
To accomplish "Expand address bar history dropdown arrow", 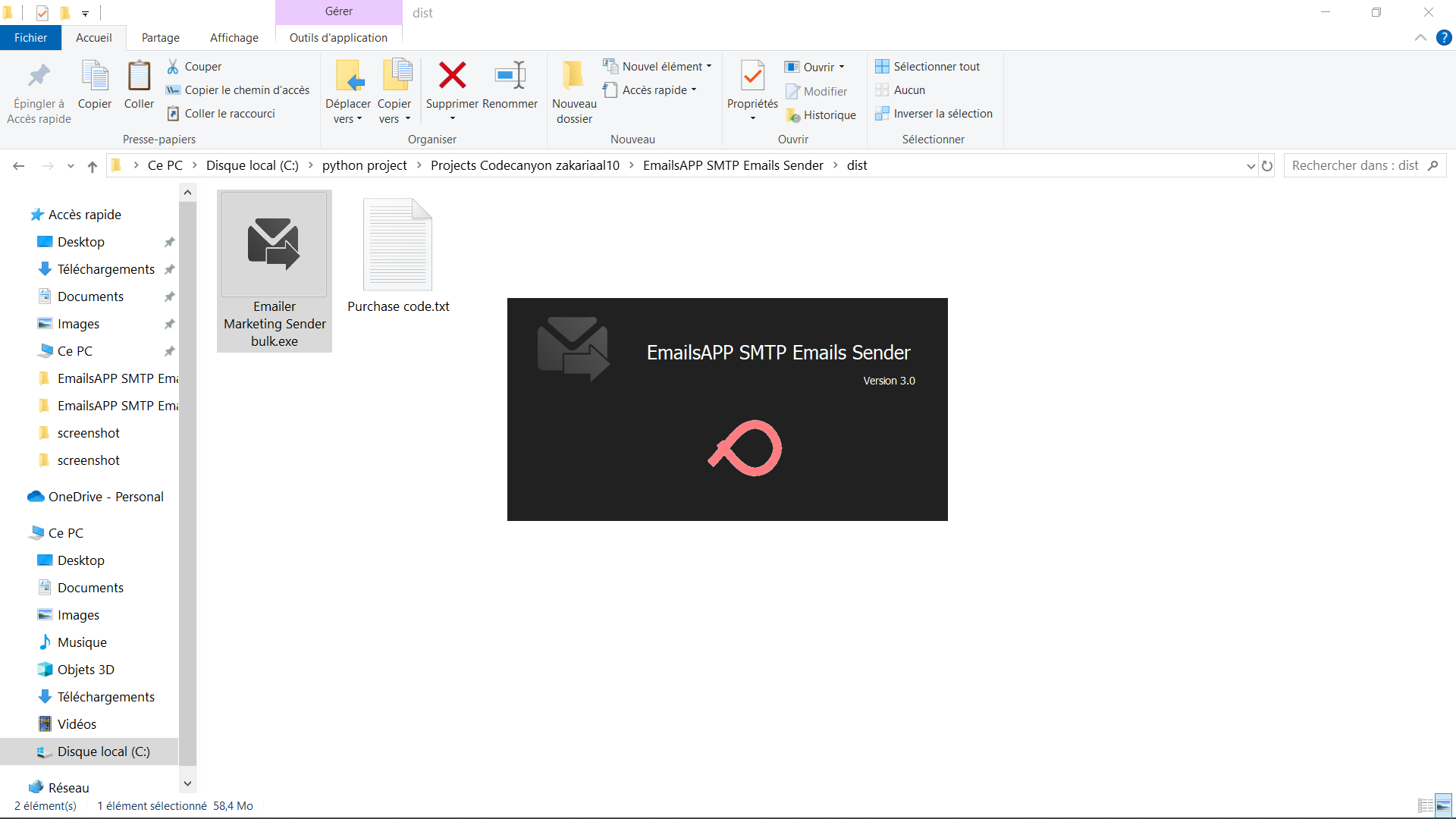I will pos(1250,166).
